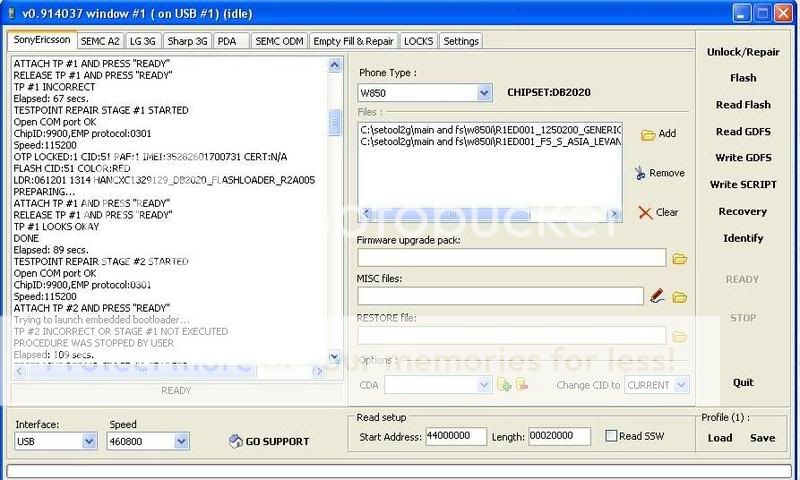The width and height of the screenshot is (800, 480).
Task: Click the Remove file scissors icon
Action: tap(640, 173)
